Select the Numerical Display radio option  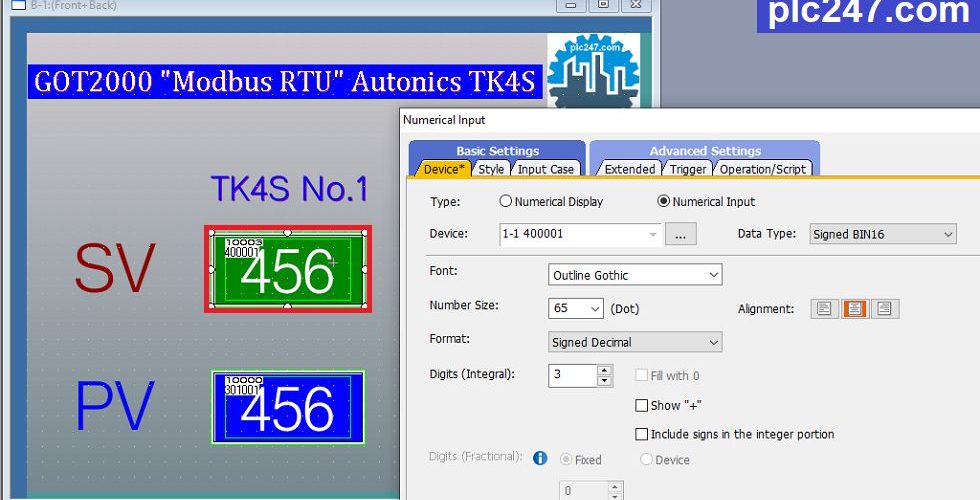point(506,201)
